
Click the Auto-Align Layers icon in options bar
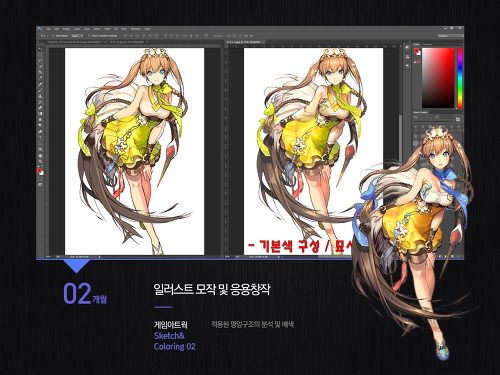point(205,36)
